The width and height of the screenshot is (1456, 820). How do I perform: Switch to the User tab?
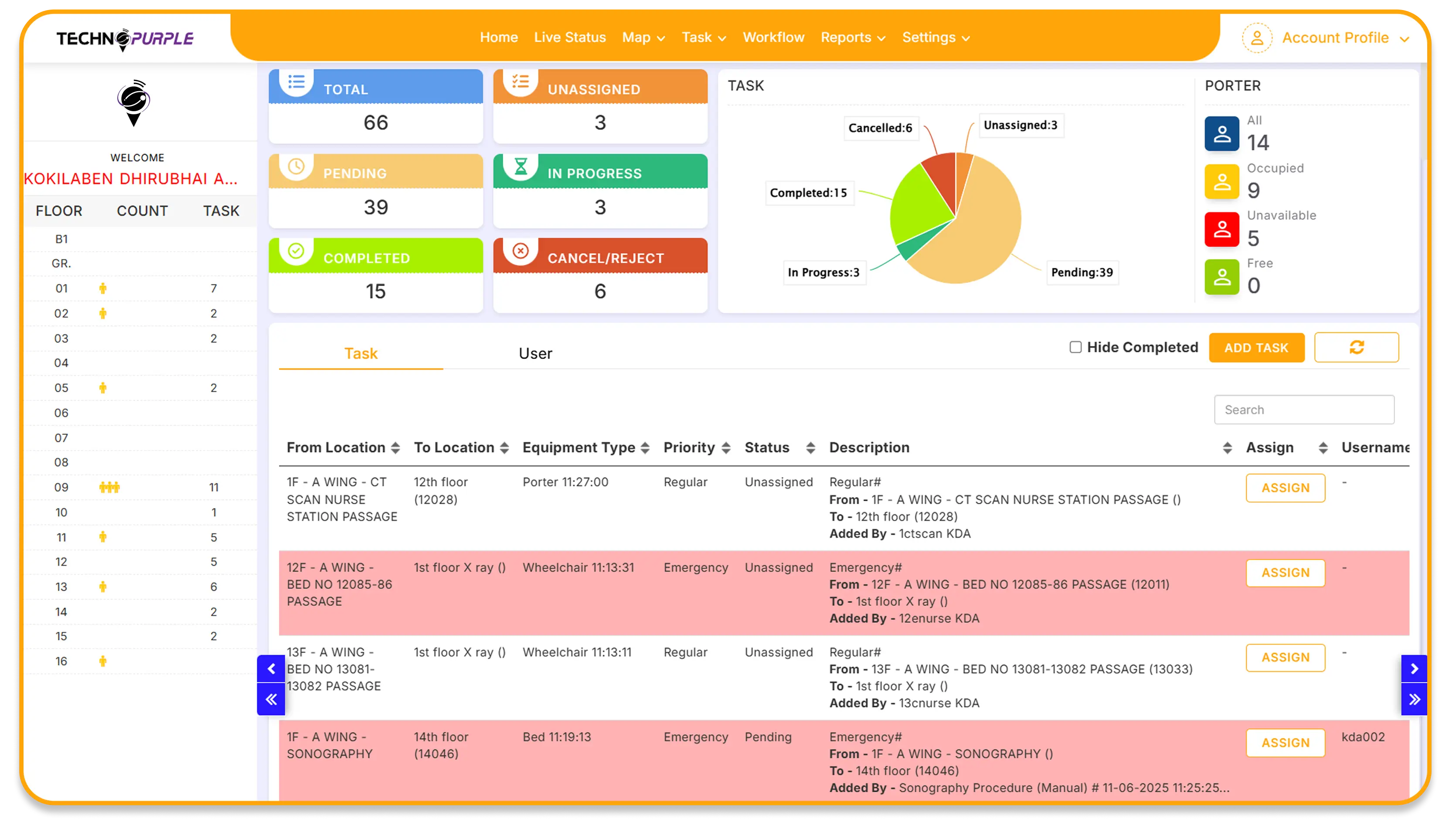(x=534, y=353)
